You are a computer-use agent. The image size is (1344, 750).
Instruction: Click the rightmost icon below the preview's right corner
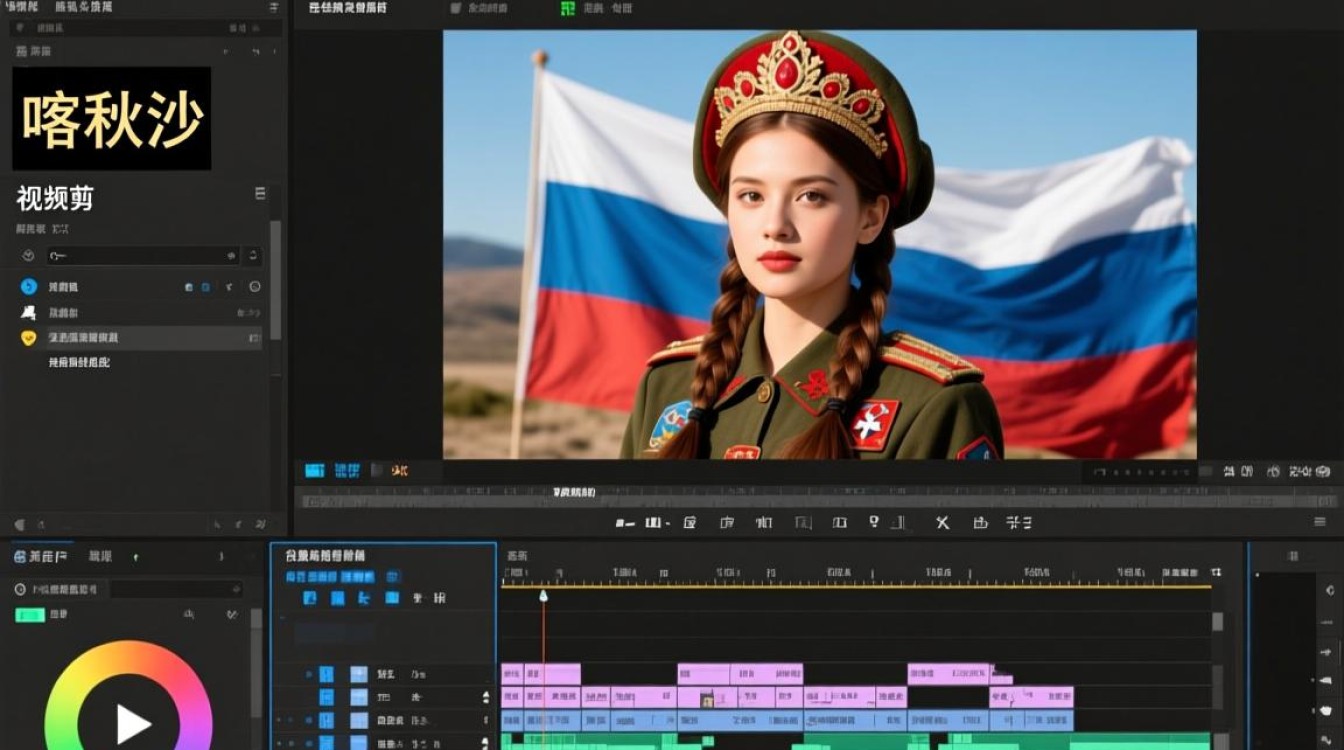click(x=1324, y=471)
